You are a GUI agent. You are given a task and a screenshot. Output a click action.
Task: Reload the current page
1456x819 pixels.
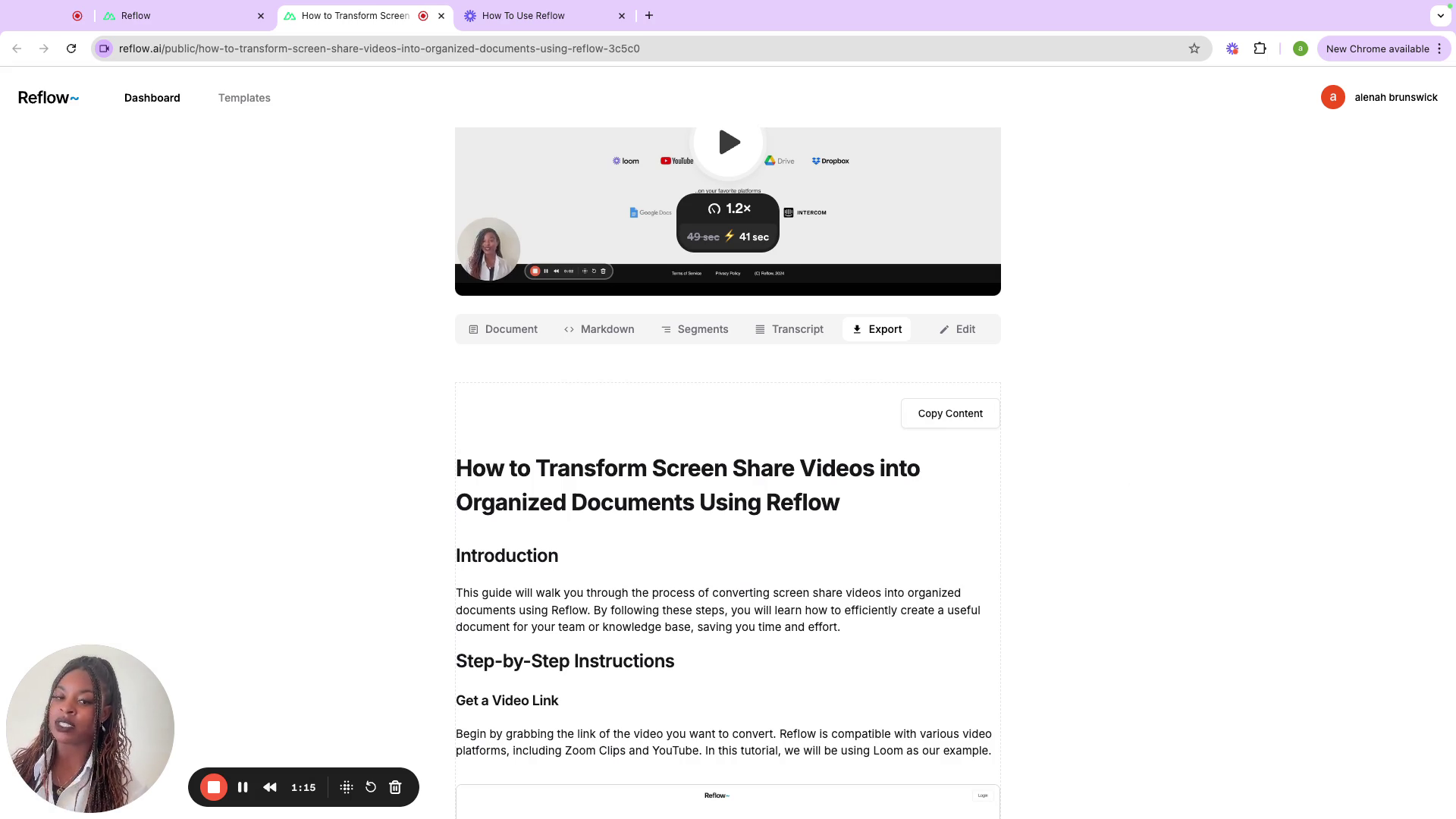point(71,49)
